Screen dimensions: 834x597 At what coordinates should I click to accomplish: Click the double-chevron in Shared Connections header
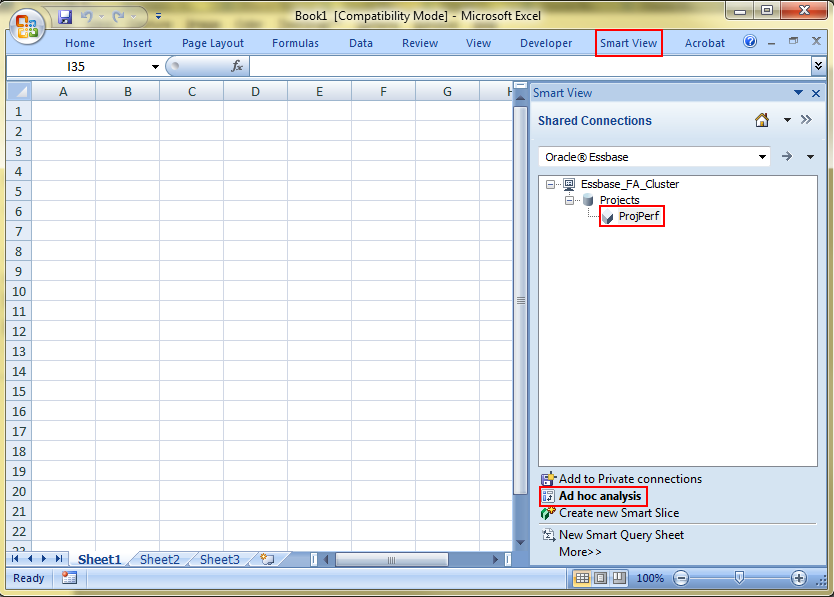click(x=806, y=119)
